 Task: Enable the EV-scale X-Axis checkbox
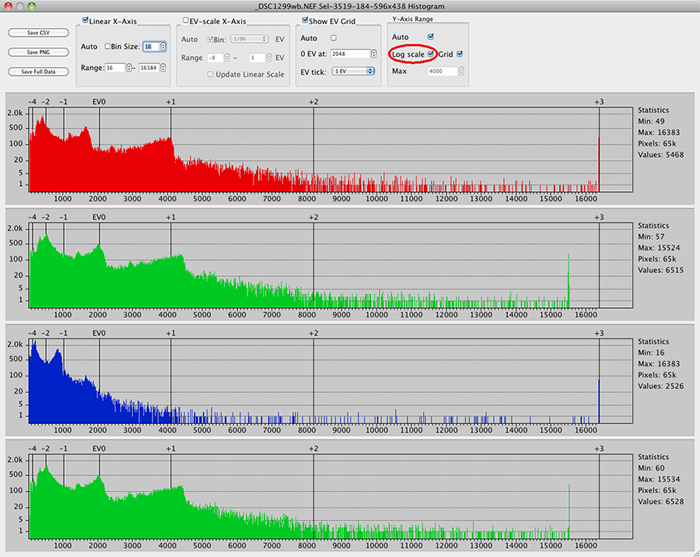(186, 20)
